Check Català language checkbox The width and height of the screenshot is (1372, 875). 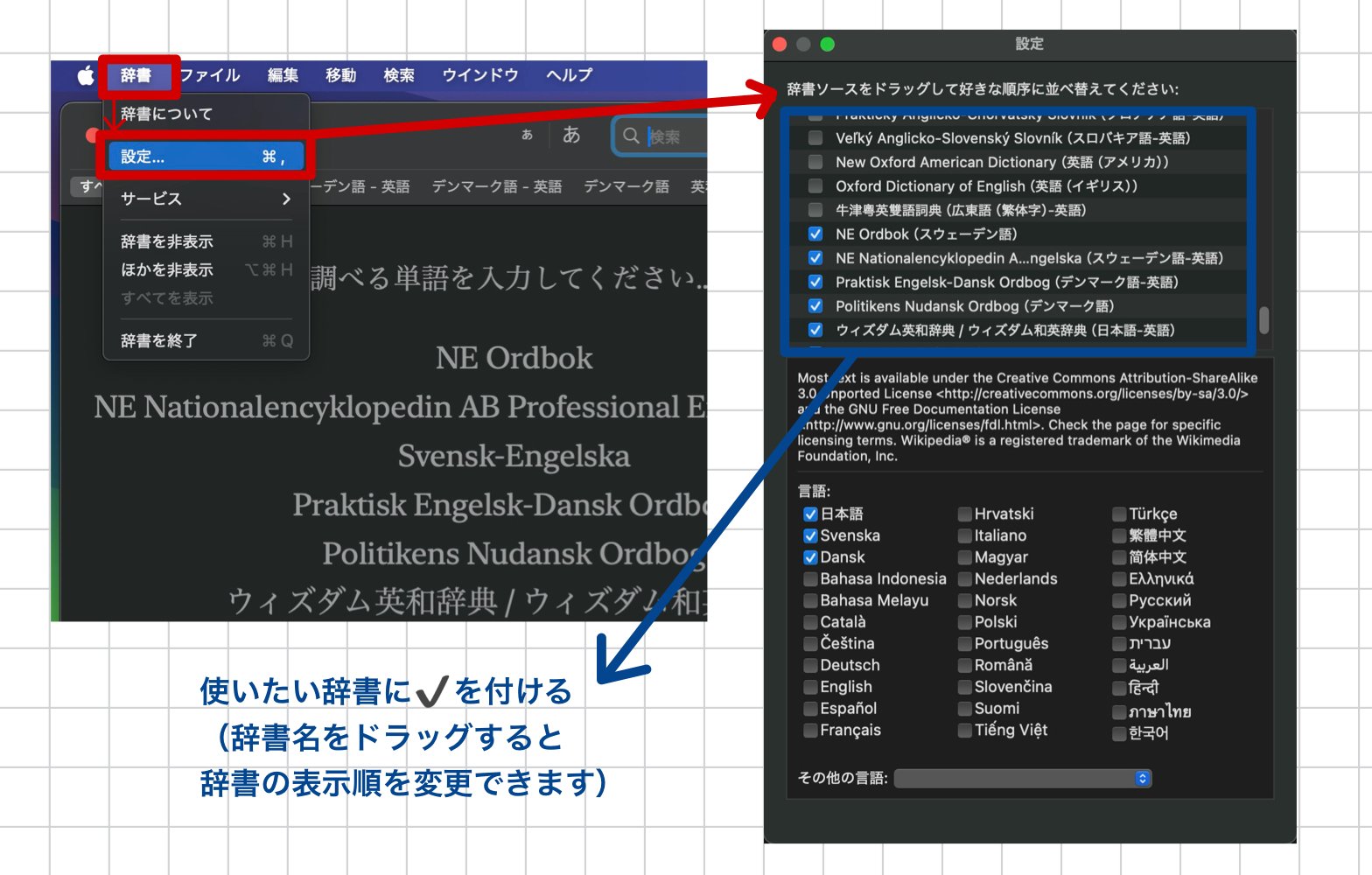click(810, 622)
